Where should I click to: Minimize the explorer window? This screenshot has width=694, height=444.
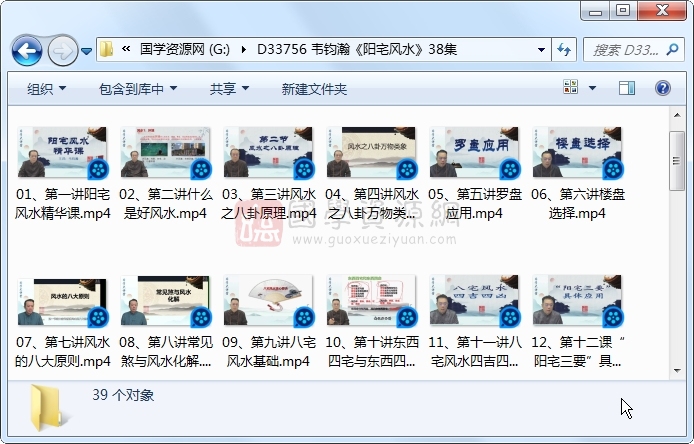tap(595, 11)
